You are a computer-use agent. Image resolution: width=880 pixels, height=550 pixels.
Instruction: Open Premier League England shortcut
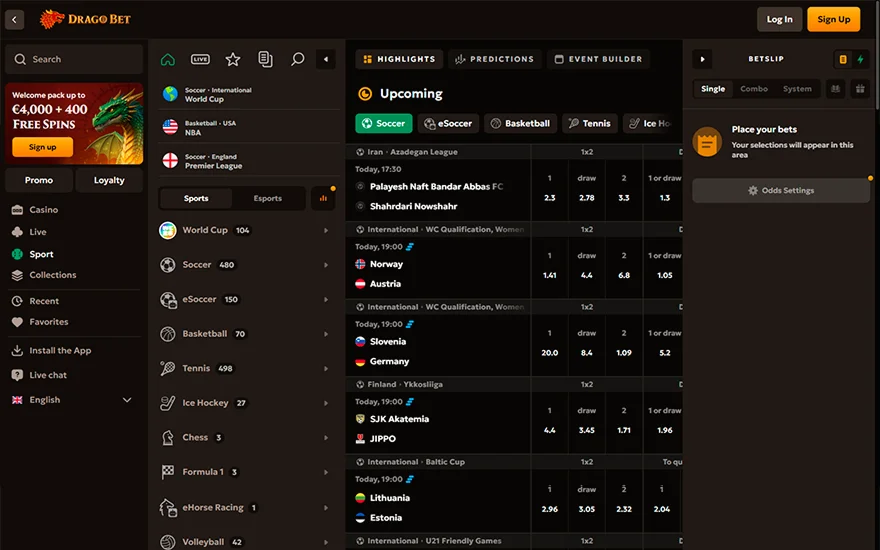tap(249, 161)
